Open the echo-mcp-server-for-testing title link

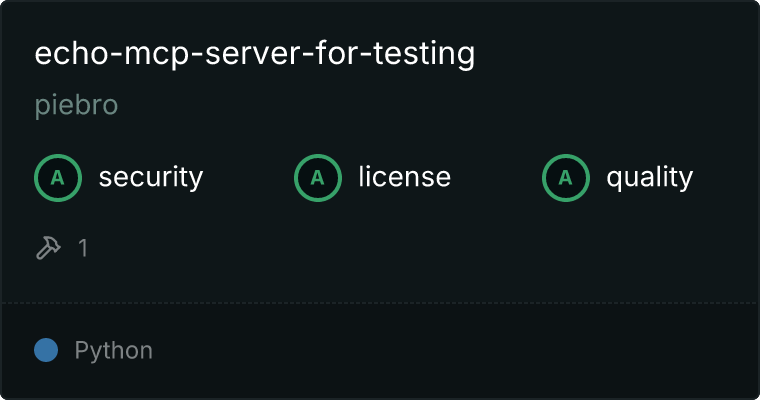point(254,53)
